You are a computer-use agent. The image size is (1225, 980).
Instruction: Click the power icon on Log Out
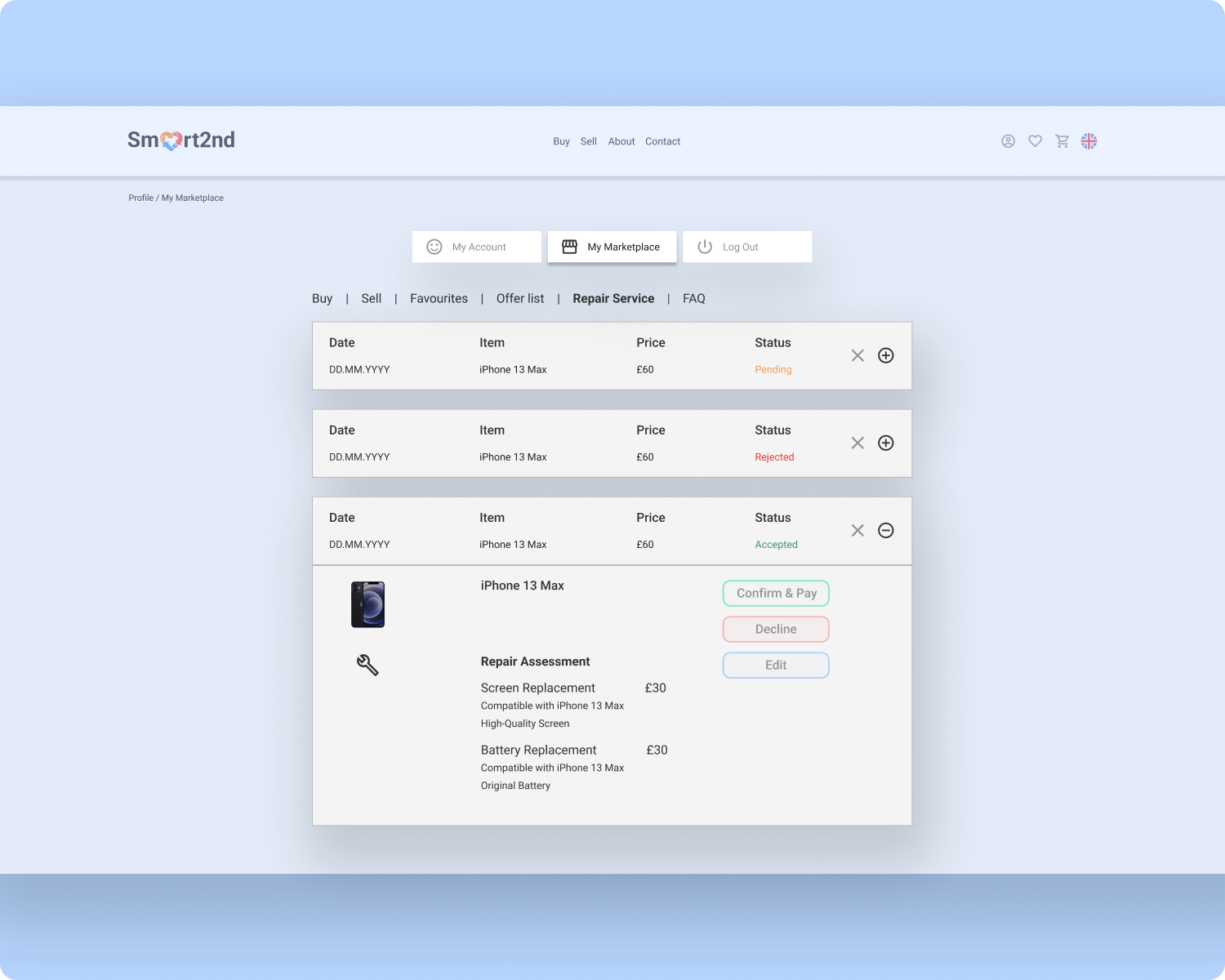click(x=705, y=247)
